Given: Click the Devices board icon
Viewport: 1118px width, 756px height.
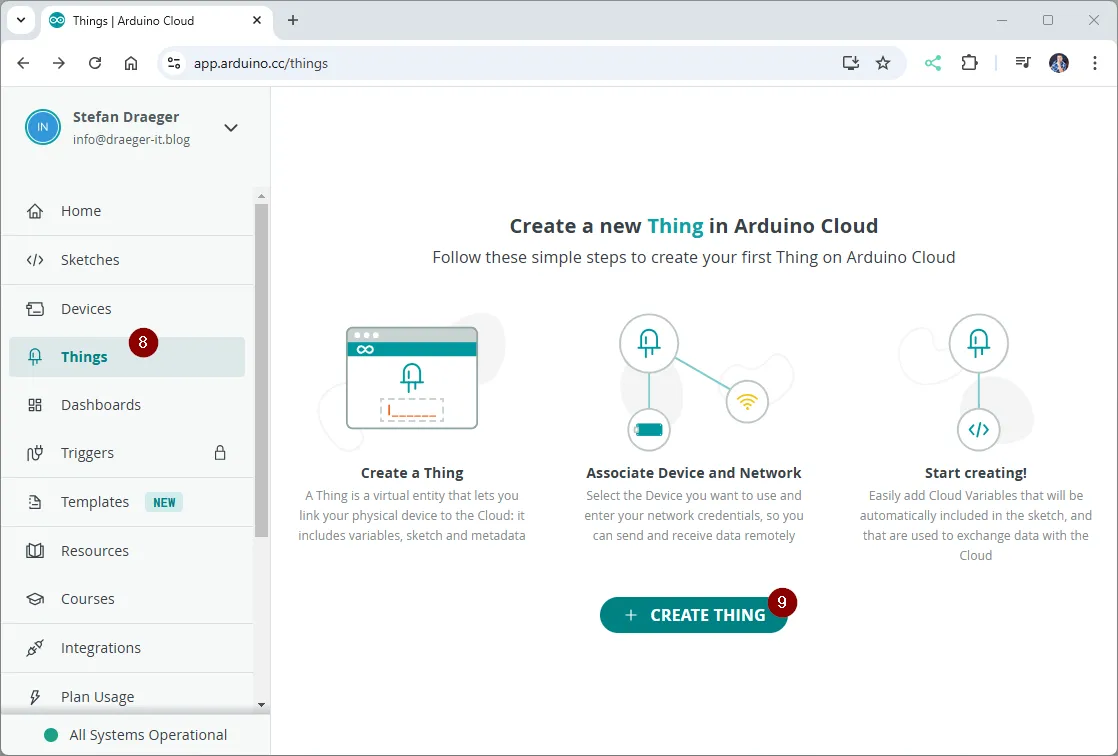Looking at the screenshot, I should point(35,309).
